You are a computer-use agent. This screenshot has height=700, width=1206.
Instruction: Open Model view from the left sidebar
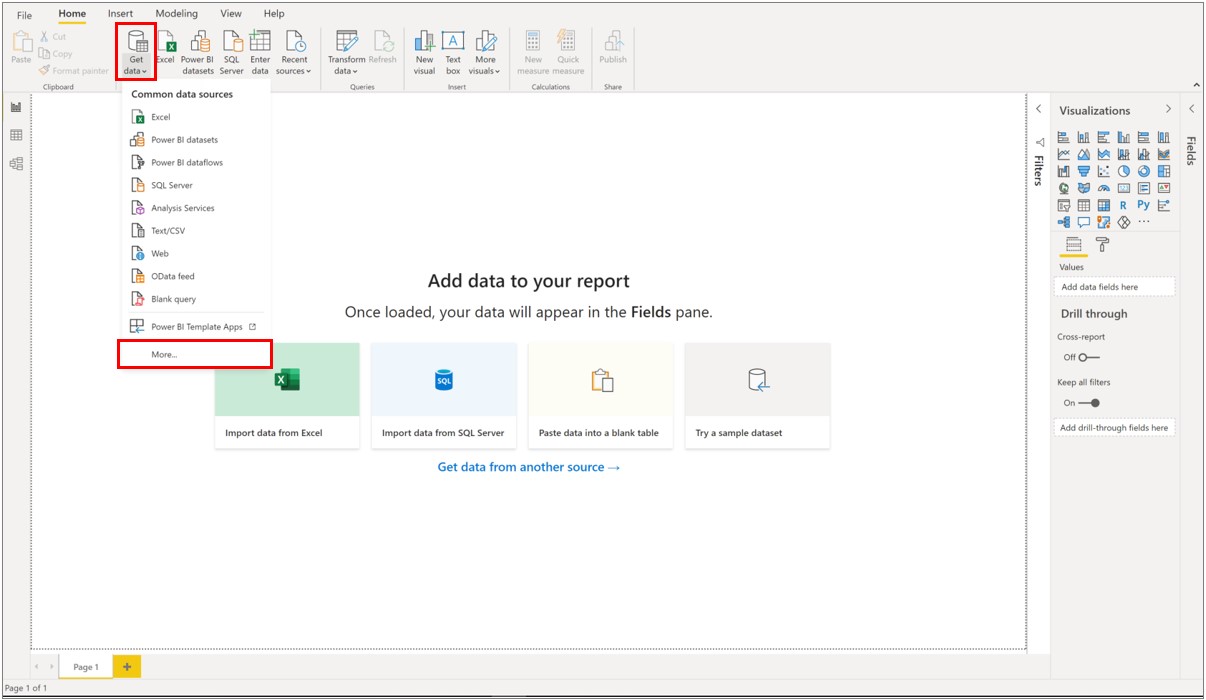[16, 163]
